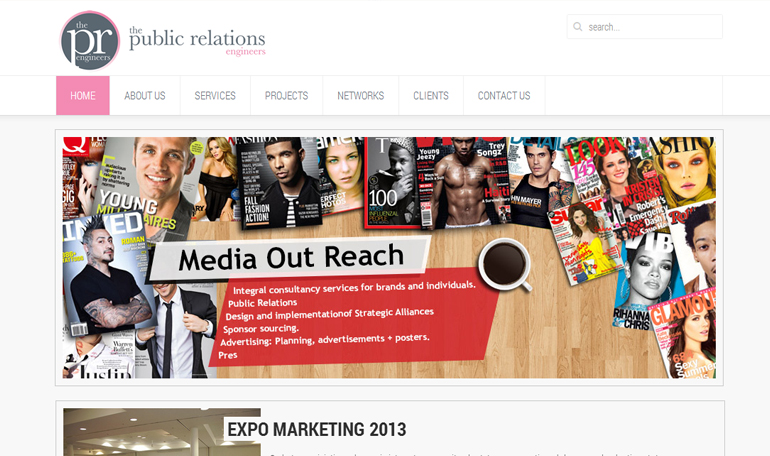The image size is (770, 456).
Task: Open the EXPO MARKETING 2013 article heading
Action: click(x=317, y=429)
